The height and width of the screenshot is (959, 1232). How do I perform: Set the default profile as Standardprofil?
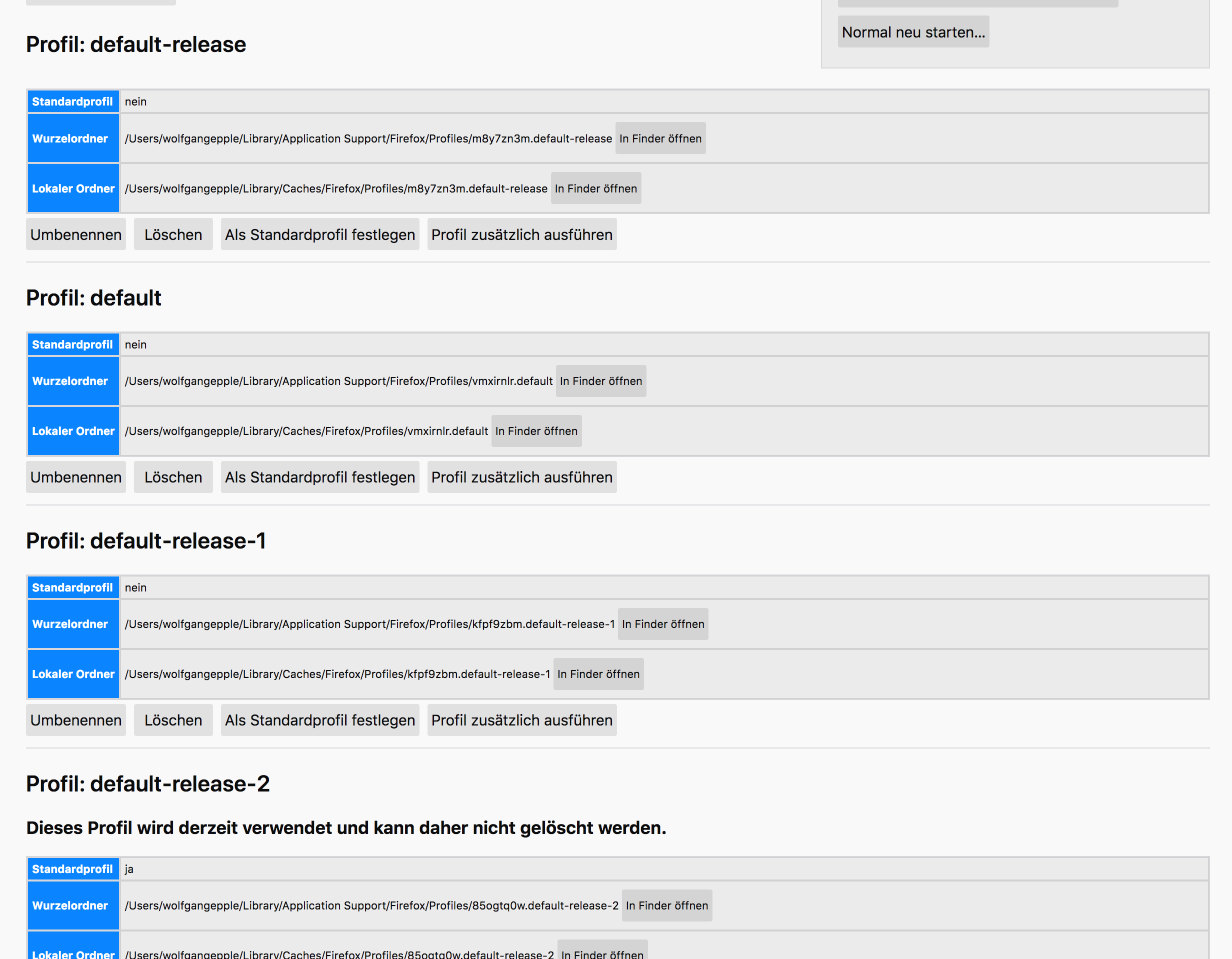tap(320, 477)
